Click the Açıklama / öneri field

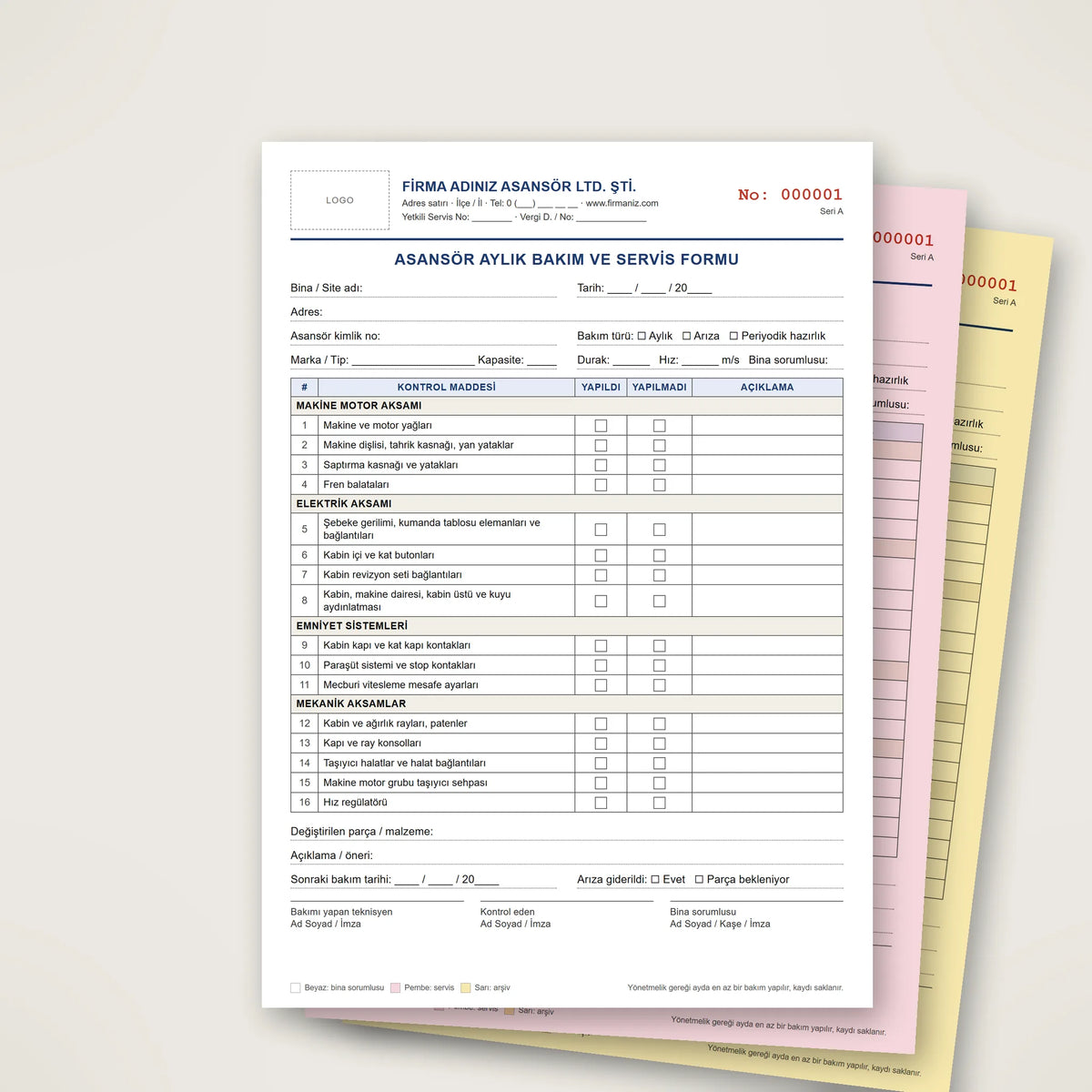point(567,855)
